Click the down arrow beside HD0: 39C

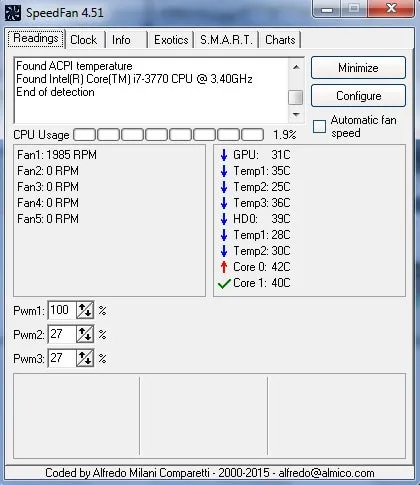coord(224,219)
